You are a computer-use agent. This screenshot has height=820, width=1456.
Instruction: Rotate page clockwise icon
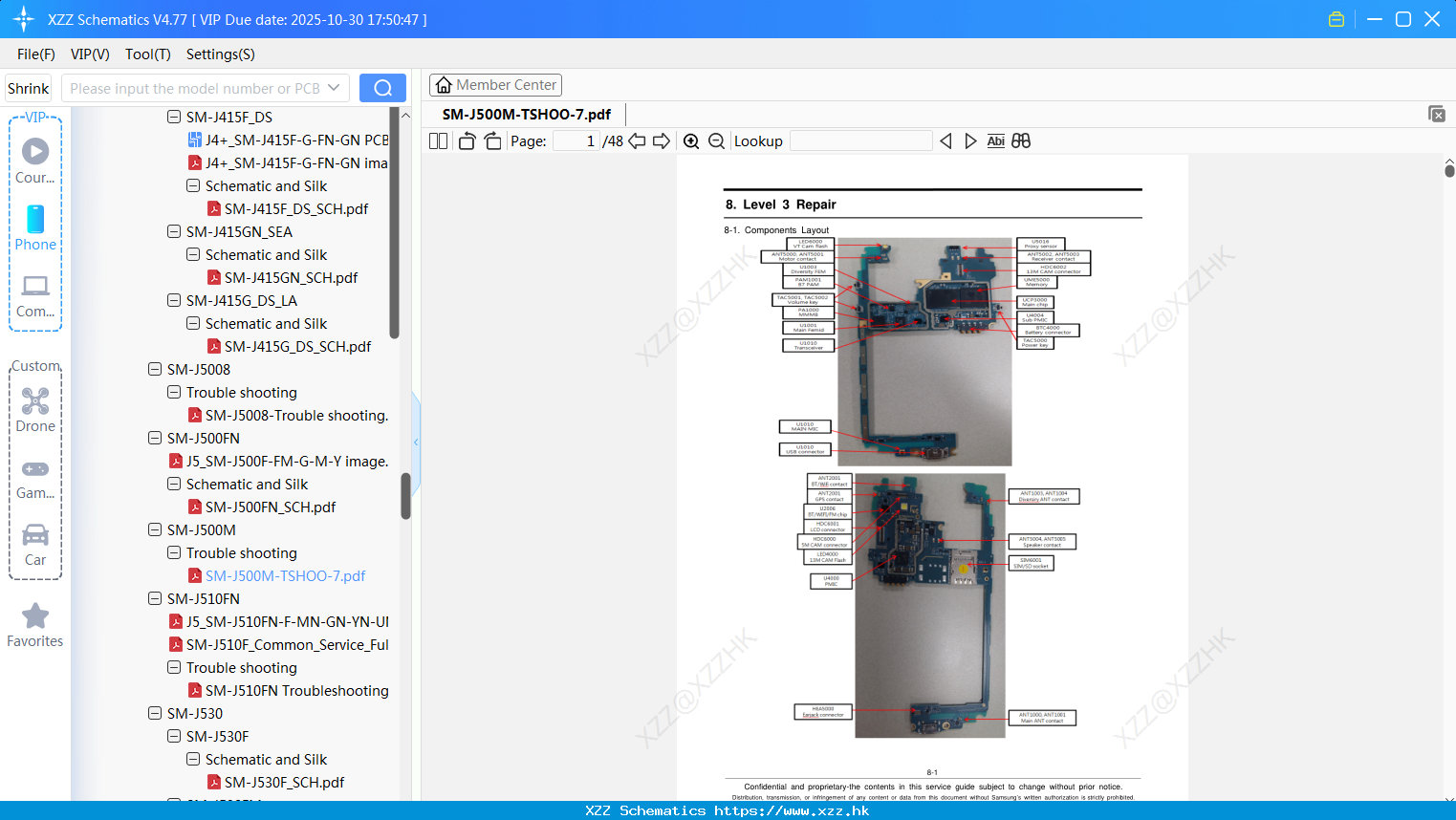click(492, 141)
